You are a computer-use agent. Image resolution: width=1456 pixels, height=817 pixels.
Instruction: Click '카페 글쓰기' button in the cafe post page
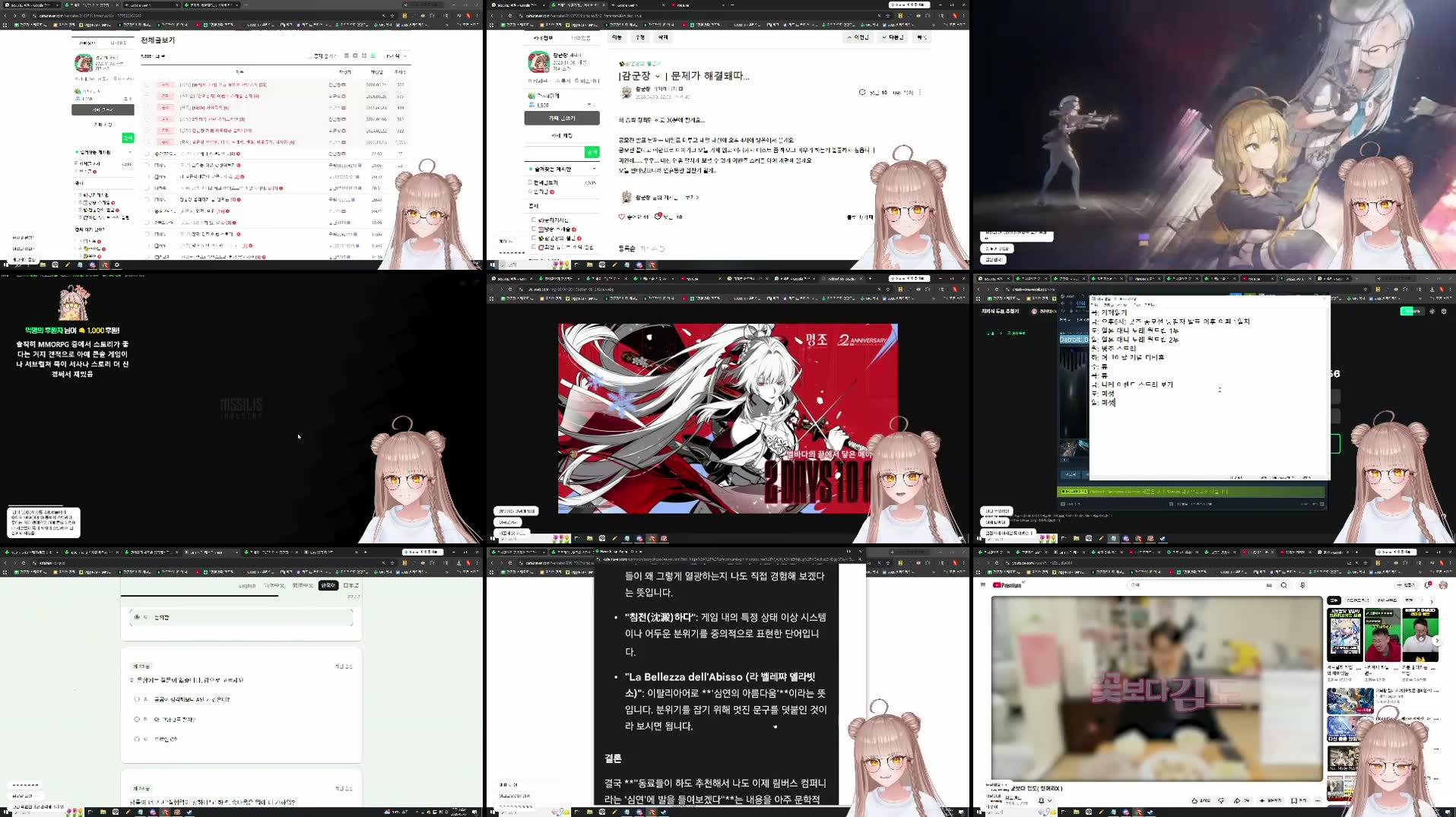pyautogui.click(x=562, y=119)
